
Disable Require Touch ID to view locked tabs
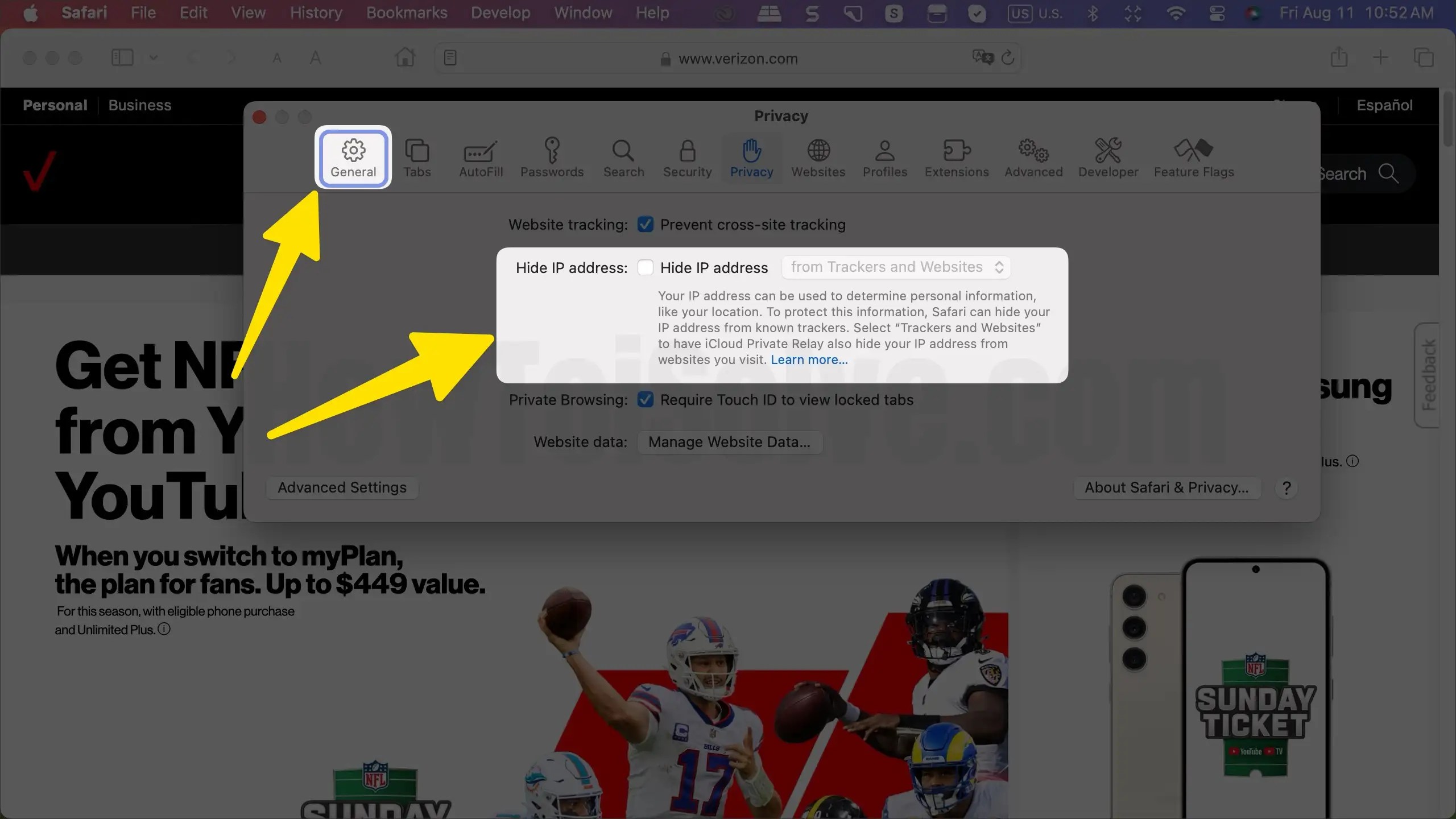point(644,399)
